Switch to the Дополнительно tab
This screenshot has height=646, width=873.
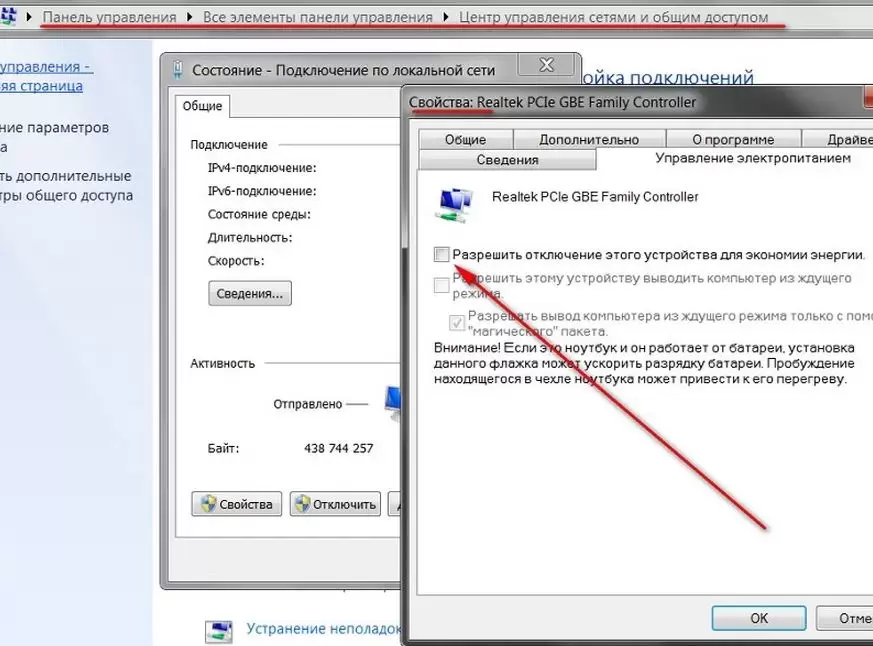tap(589, 140)
